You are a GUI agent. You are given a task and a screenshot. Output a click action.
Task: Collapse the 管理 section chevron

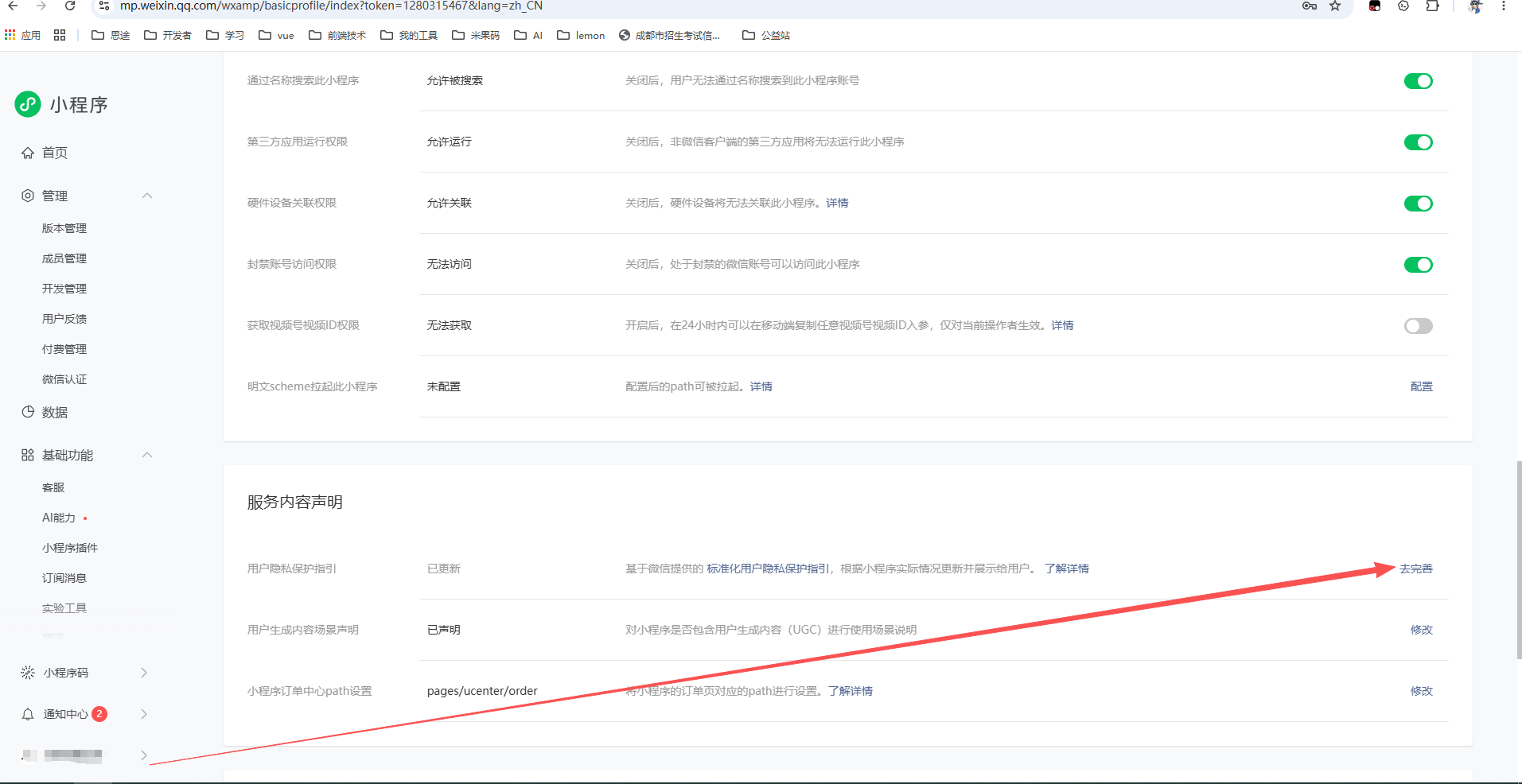[x=147, y=196]
